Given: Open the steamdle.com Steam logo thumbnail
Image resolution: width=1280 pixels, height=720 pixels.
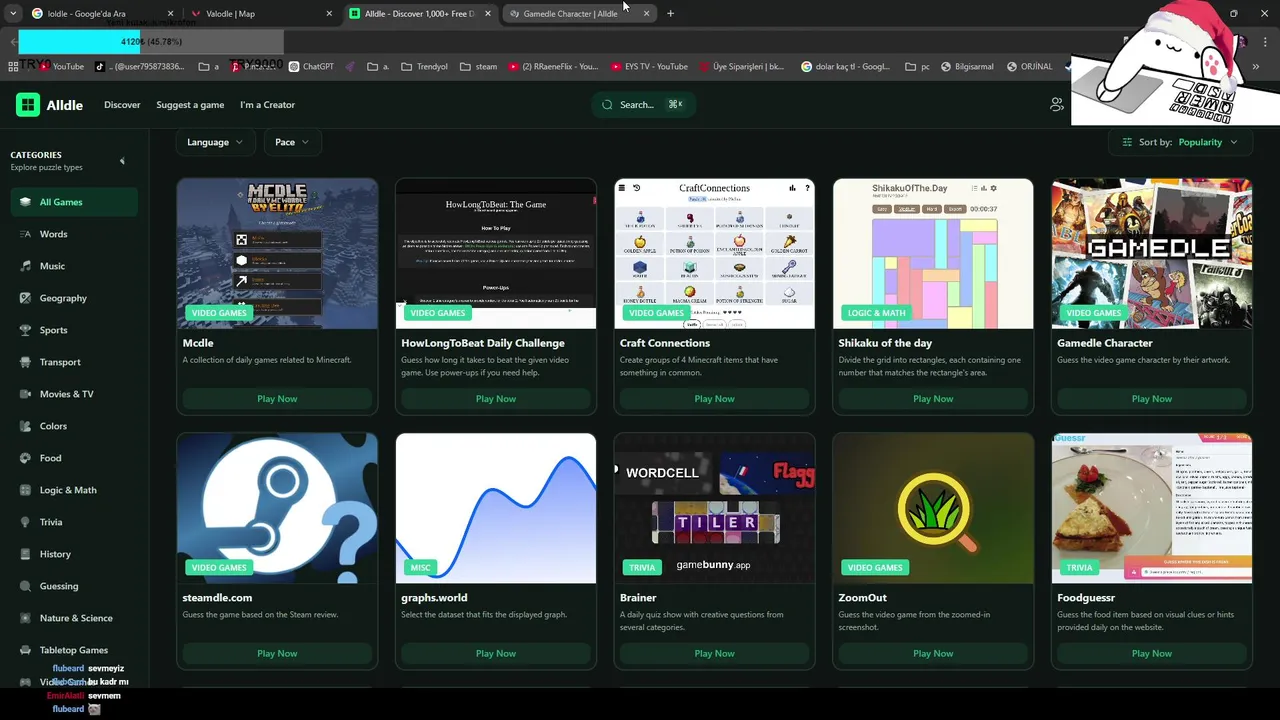Looking at the screenshot, I should pyautogui.click(x=277, y=508).
